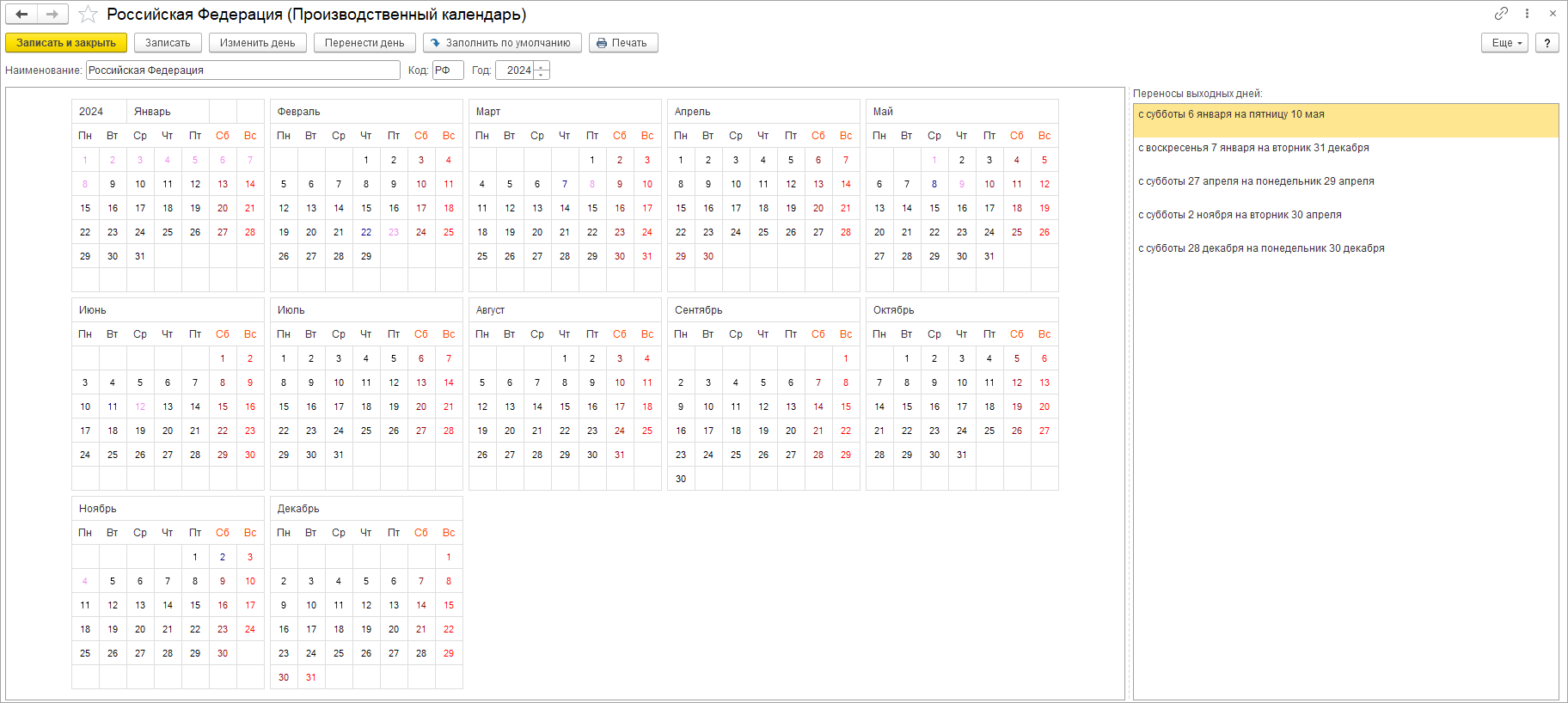Click the Записать button
1568x703 pixels.
(x=168, y=43)
